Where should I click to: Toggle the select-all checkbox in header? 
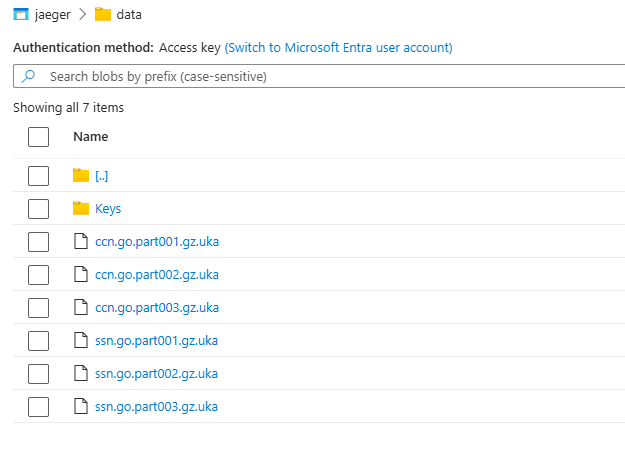coord(39,137)
